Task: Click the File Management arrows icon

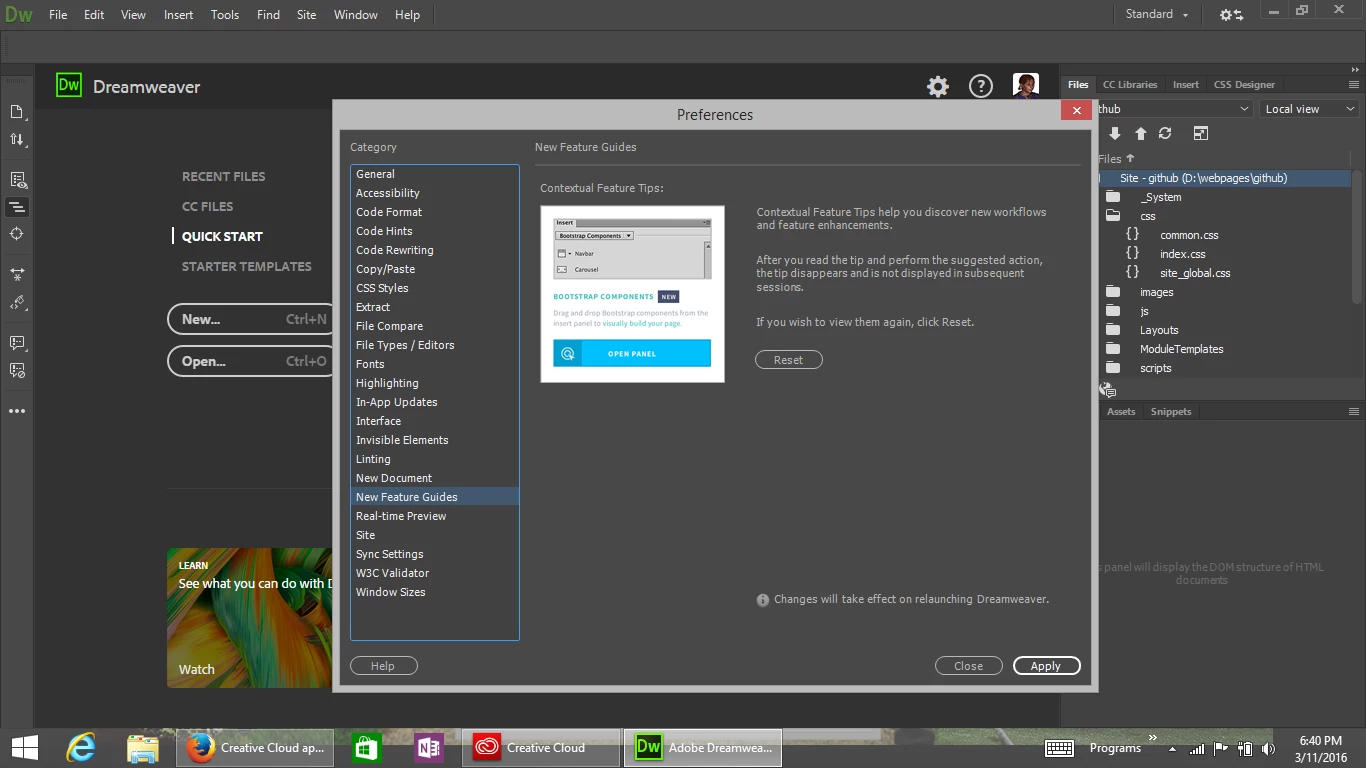Action: click(x=17, y=140)
